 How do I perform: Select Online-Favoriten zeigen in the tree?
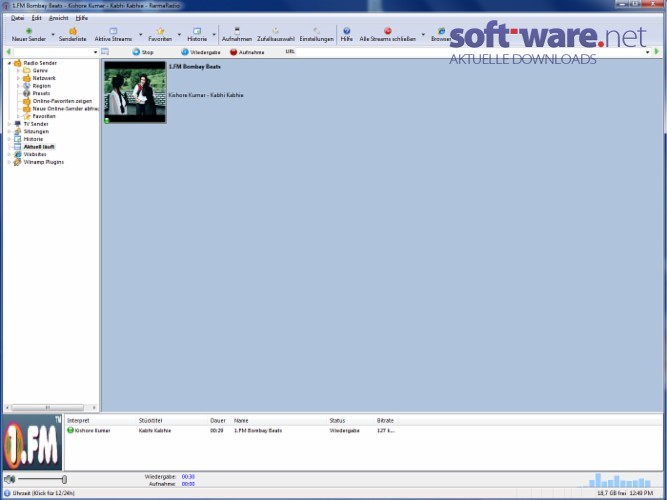point(62,101)
